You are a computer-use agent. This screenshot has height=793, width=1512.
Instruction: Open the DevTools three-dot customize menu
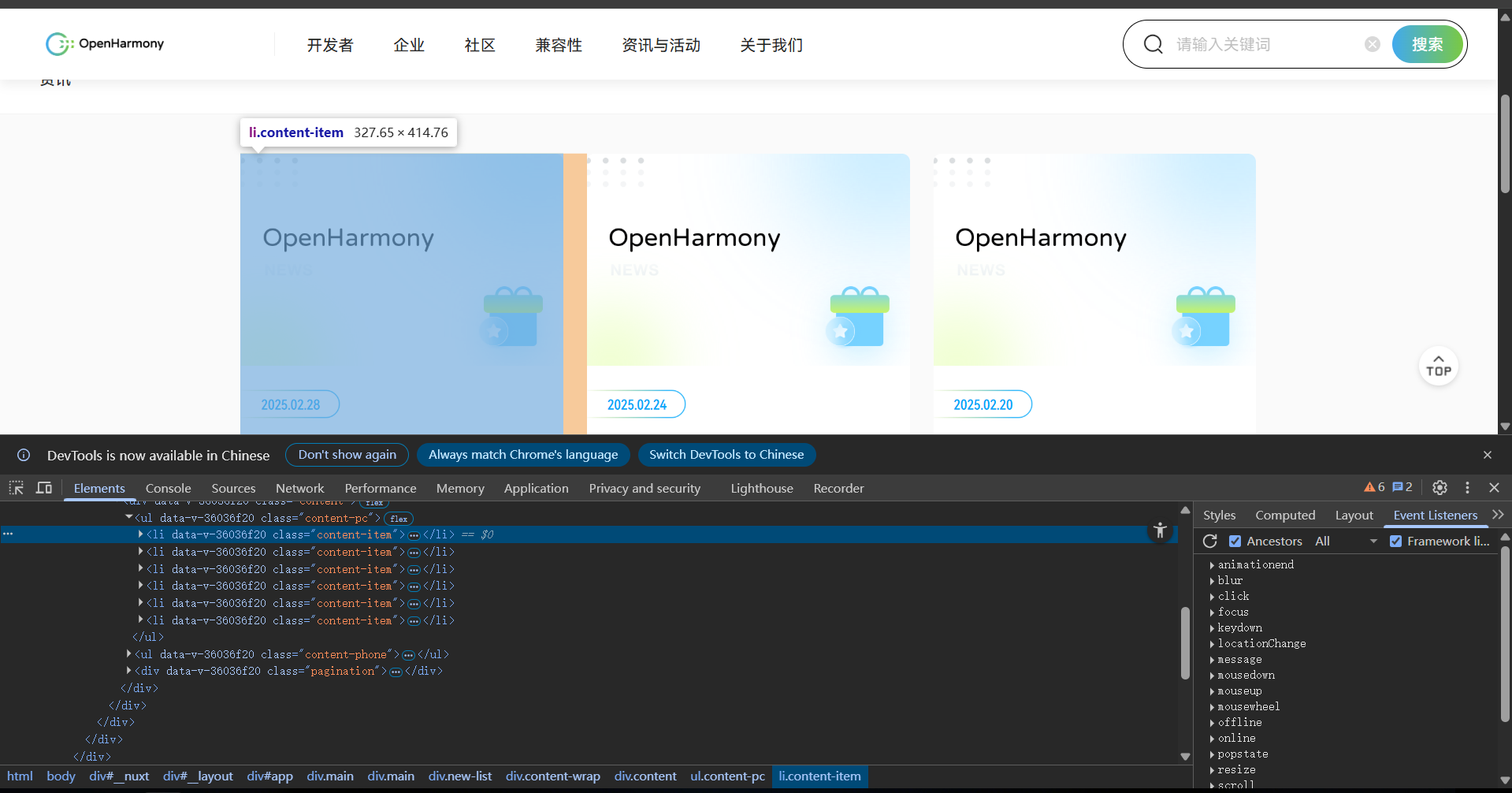[x=1467, y=488]
